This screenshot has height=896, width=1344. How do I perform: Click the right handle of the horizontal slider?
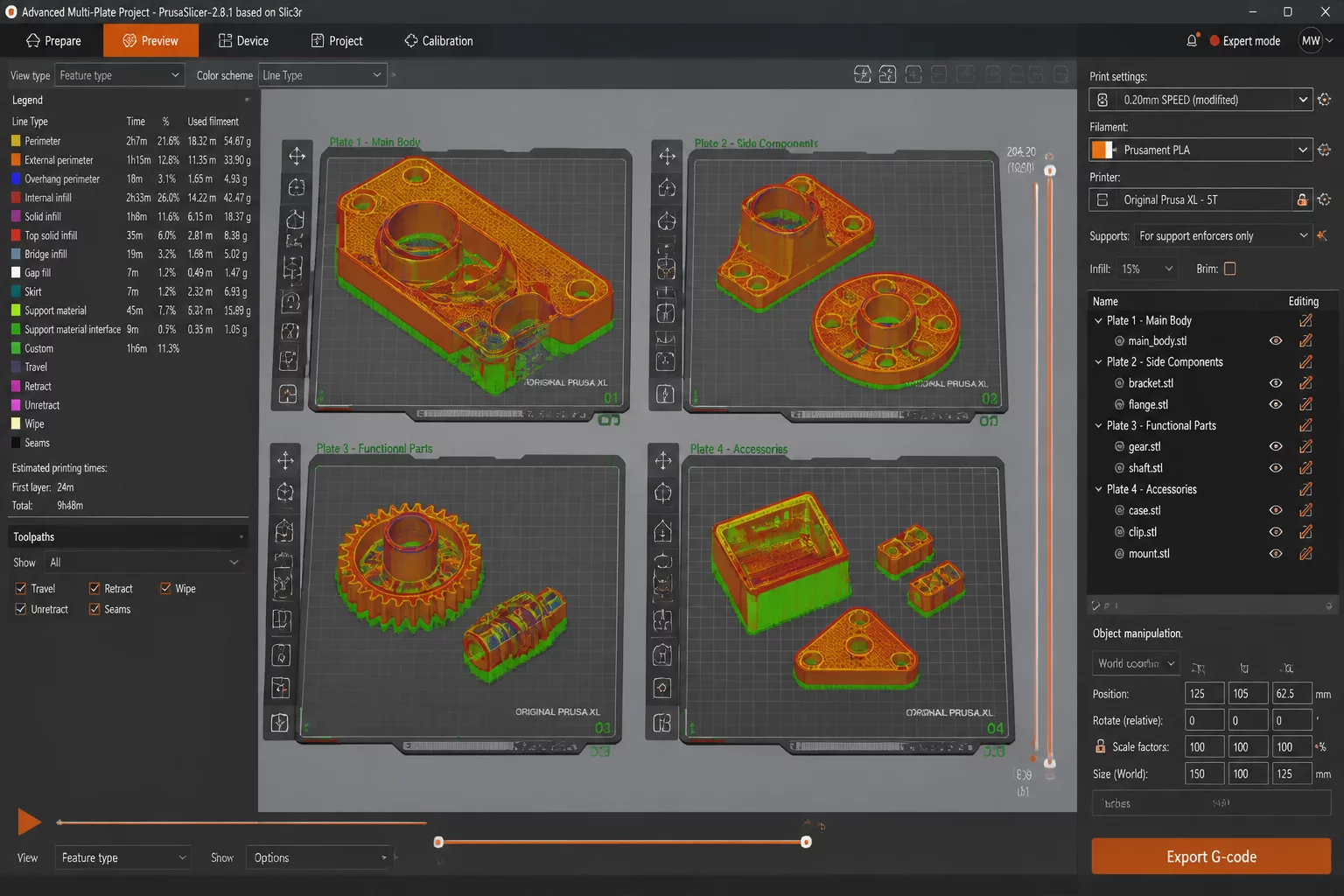pyautogui.click(x=806, y=842)
